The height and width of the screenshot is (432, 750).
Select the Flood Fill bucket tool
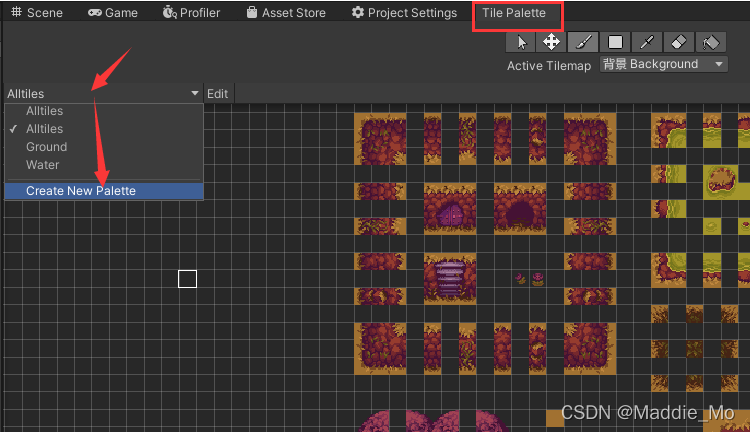click(x=711, y=43)
